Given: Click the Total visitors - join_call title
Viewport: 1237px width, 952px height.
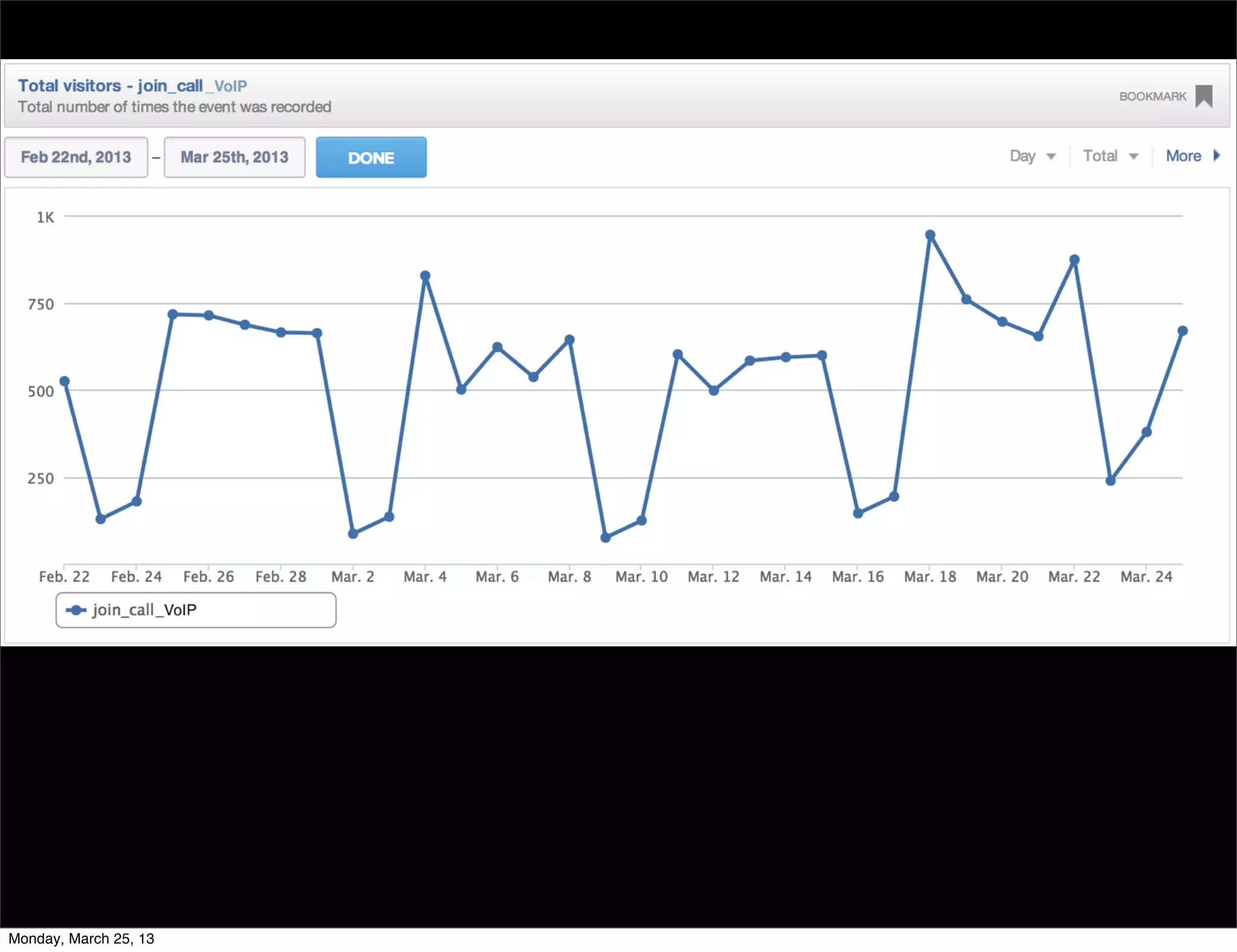Looking at the screenshot, I should [110, 86].
